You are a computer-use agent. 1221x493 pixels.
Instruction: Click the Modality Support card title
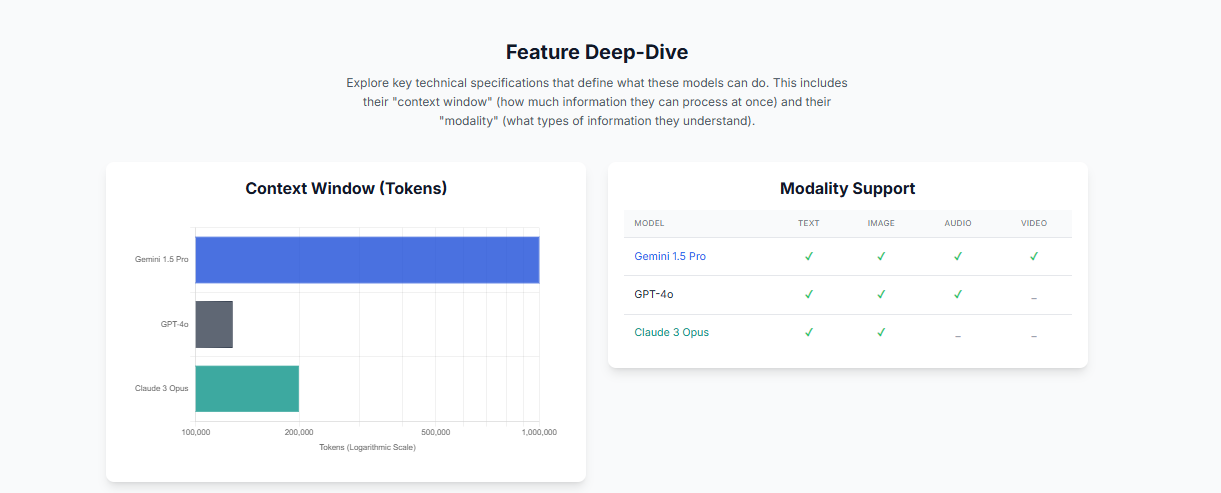847,188
